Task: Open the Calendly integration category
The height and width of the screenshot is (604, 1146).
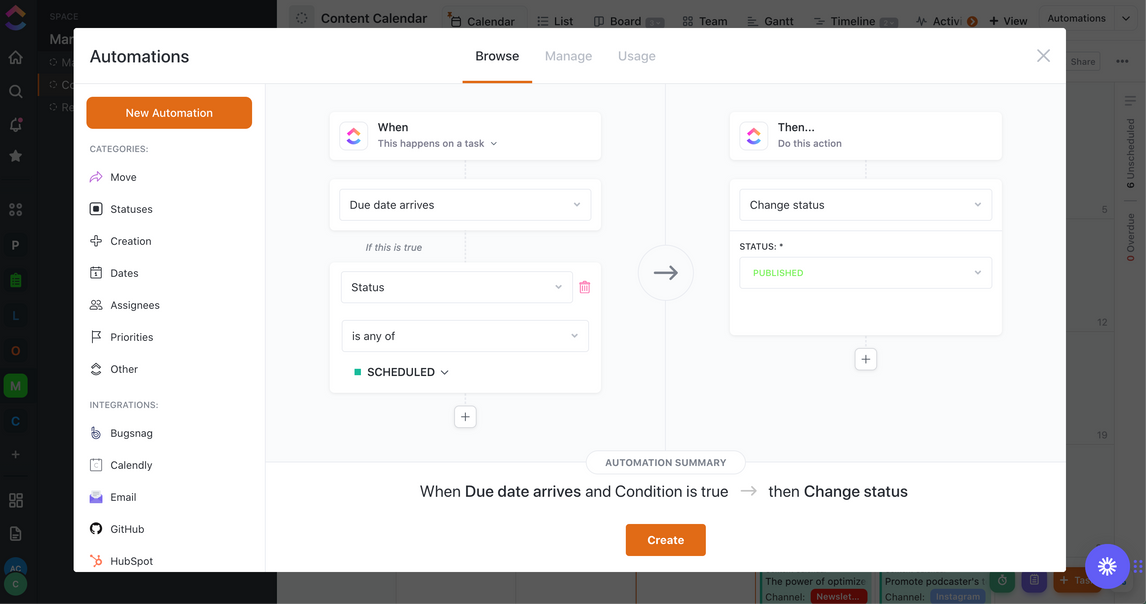Action: pos(131,465)
